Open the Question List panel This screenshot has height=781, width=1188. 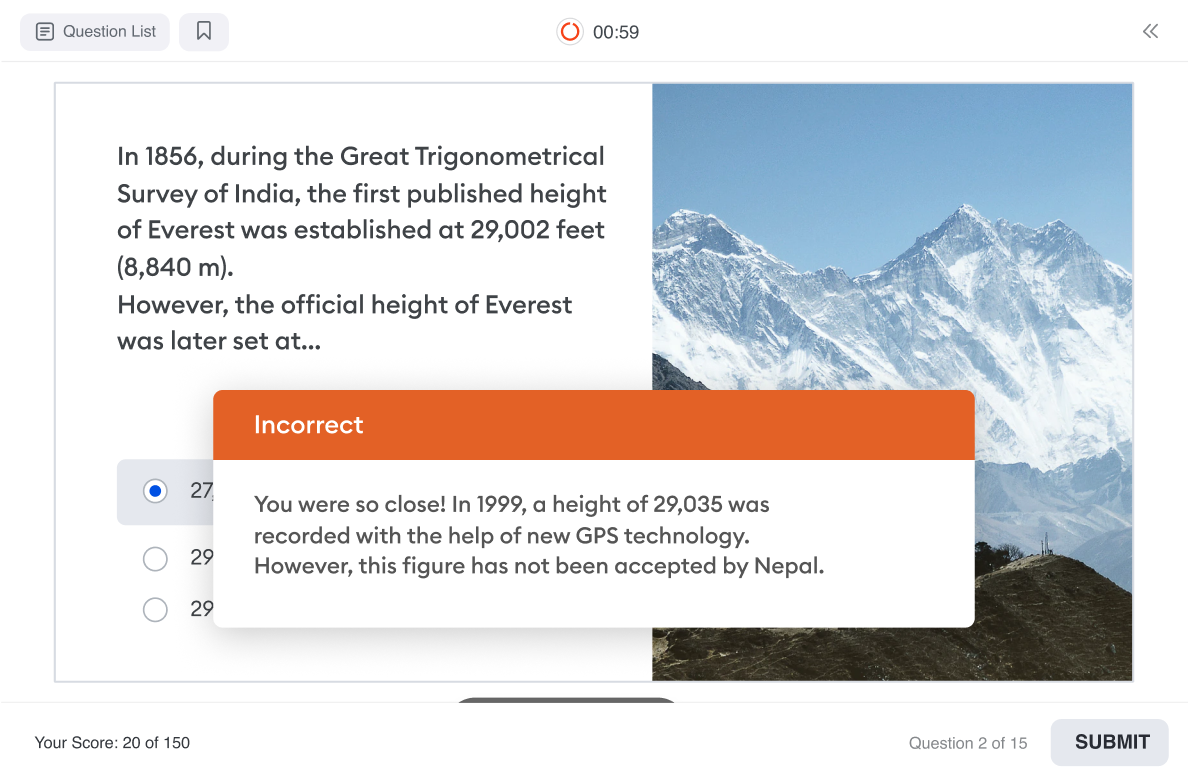point(95,32)
